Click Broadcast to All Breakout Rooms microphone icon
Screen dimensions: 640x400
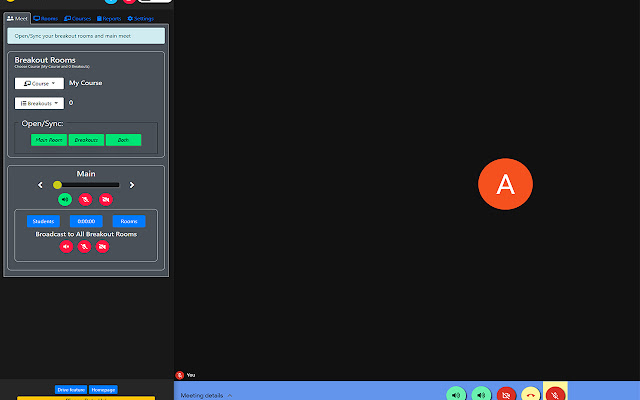coord(84,247)
